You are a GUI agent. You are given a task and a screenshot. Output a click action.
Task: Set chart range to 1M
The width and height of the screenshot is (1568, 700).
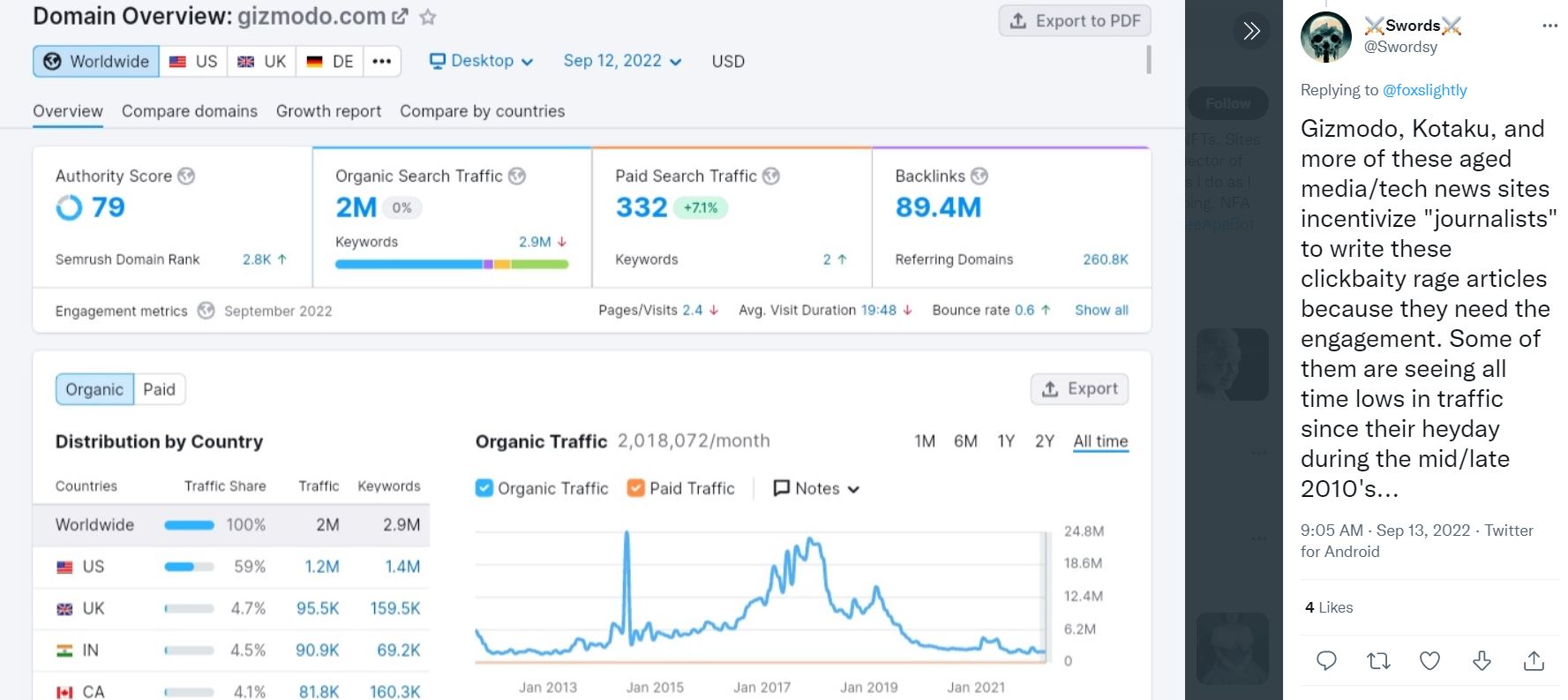click(x=925, y=440)
